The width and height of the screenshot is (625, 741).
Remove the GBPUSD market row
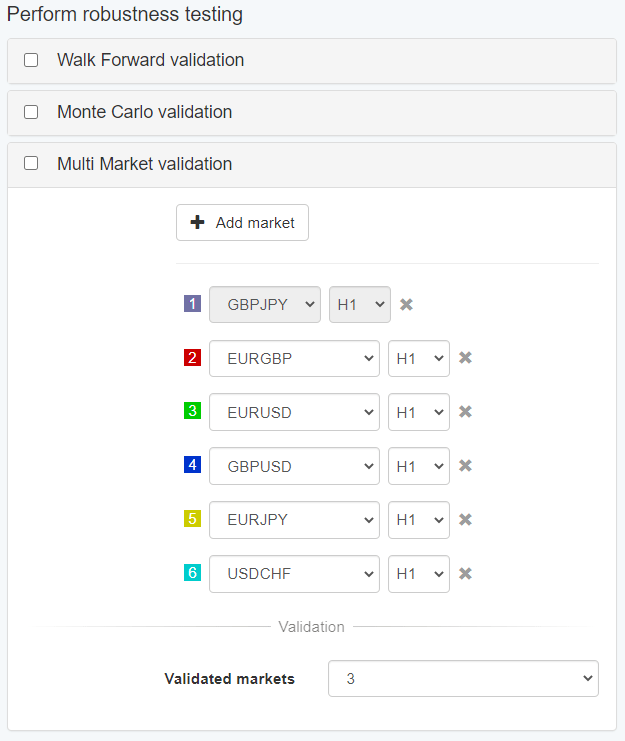(x=465, y=466)
